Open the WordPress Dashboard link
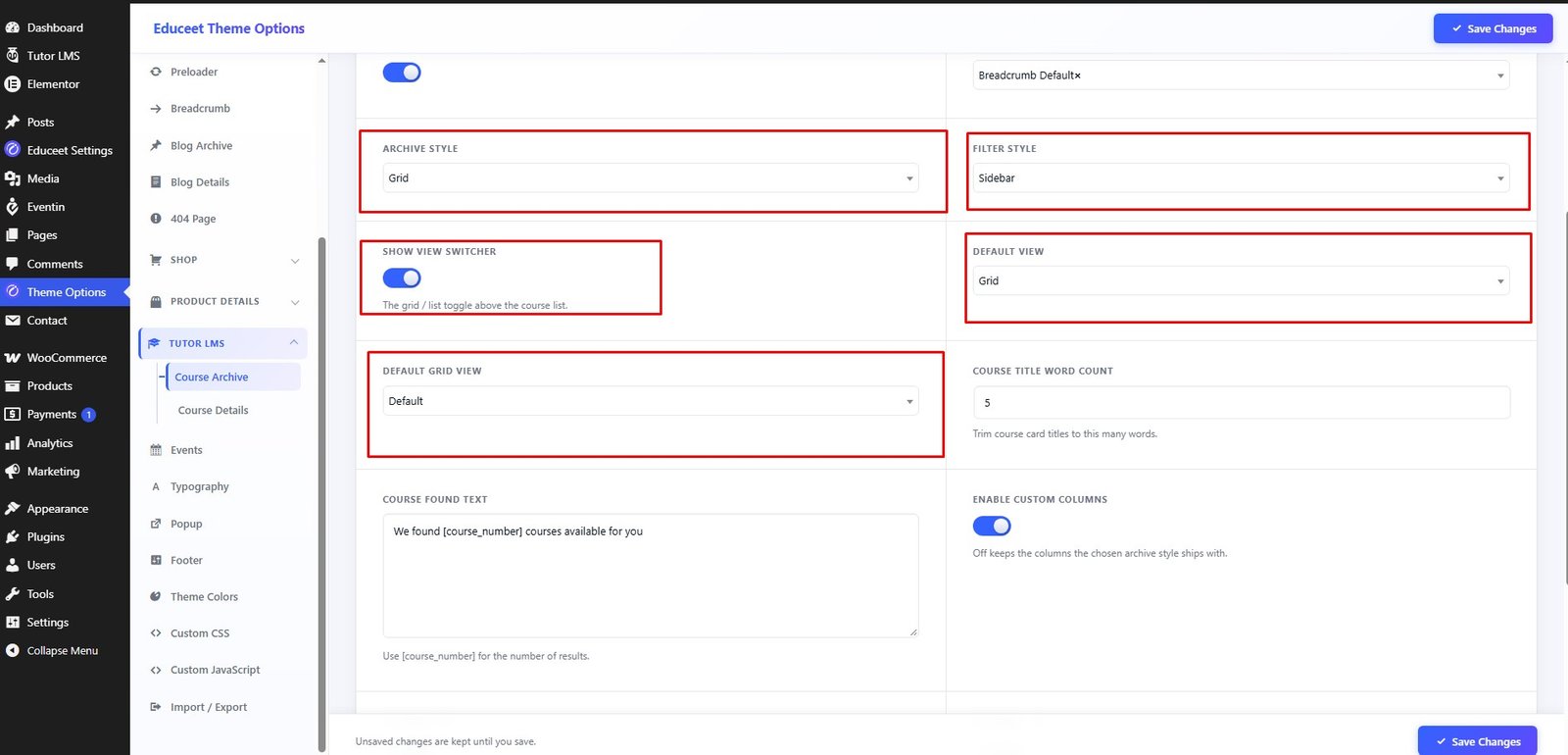Screen dimensions: 1568x755 [55, 27]
